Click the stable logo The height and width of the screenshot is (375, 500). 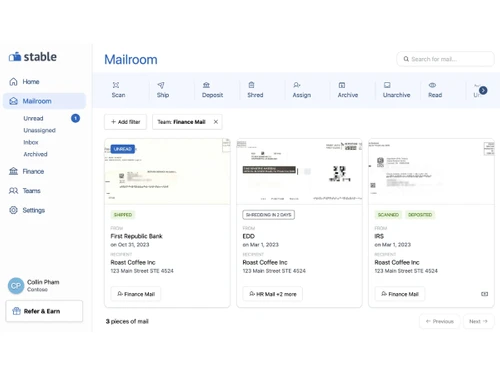click(33, 57)
